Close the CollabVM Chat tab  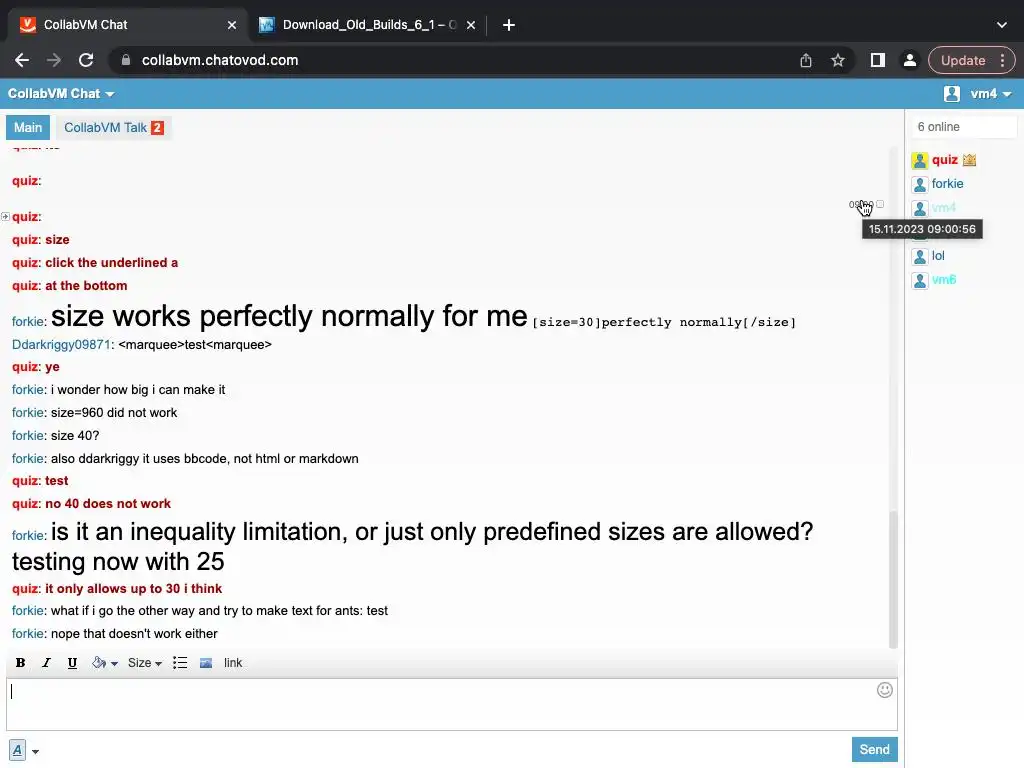(x=232, y=25)
